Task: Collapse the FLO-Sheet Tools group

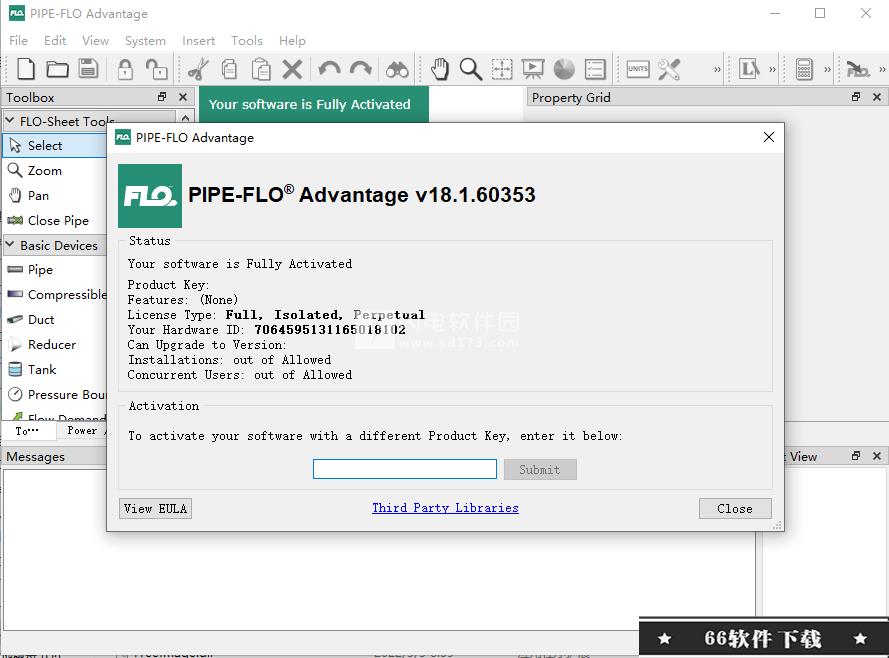Action: click(x=10, y=121)
